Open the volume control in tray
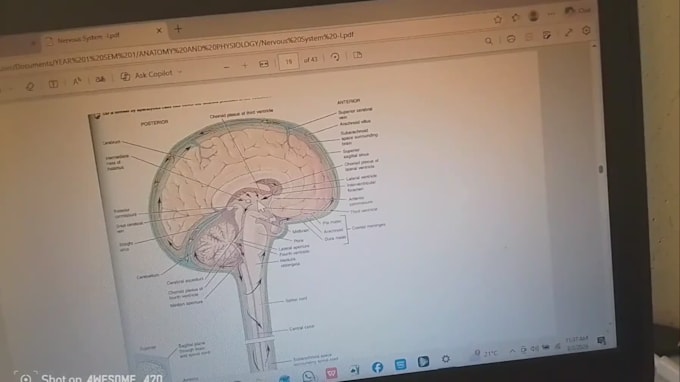 (x=535, y=348)
